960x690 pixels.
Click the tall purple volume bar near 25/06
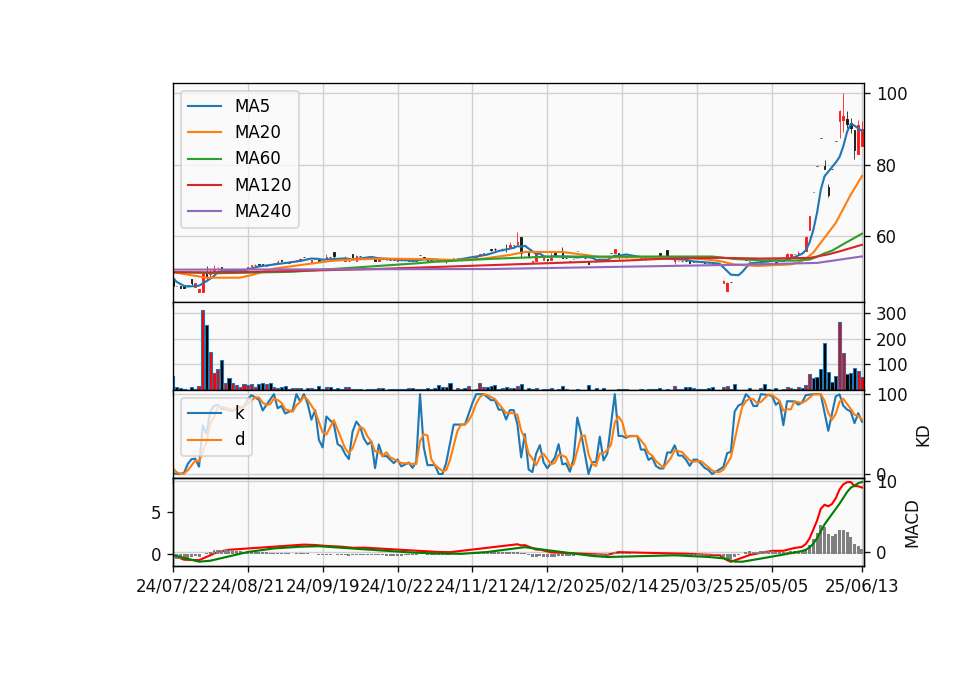click(840, 356)
